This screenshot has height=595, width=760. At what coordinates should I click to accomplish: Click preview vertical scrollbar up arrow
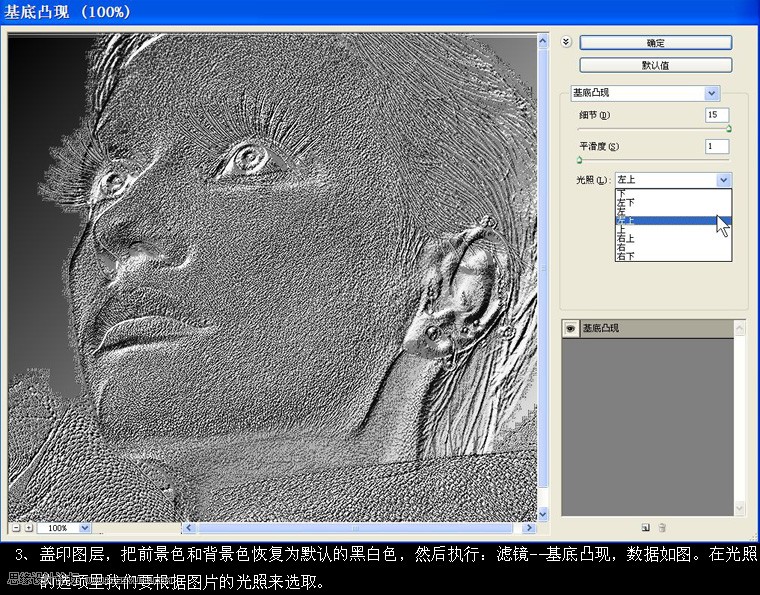543,41
